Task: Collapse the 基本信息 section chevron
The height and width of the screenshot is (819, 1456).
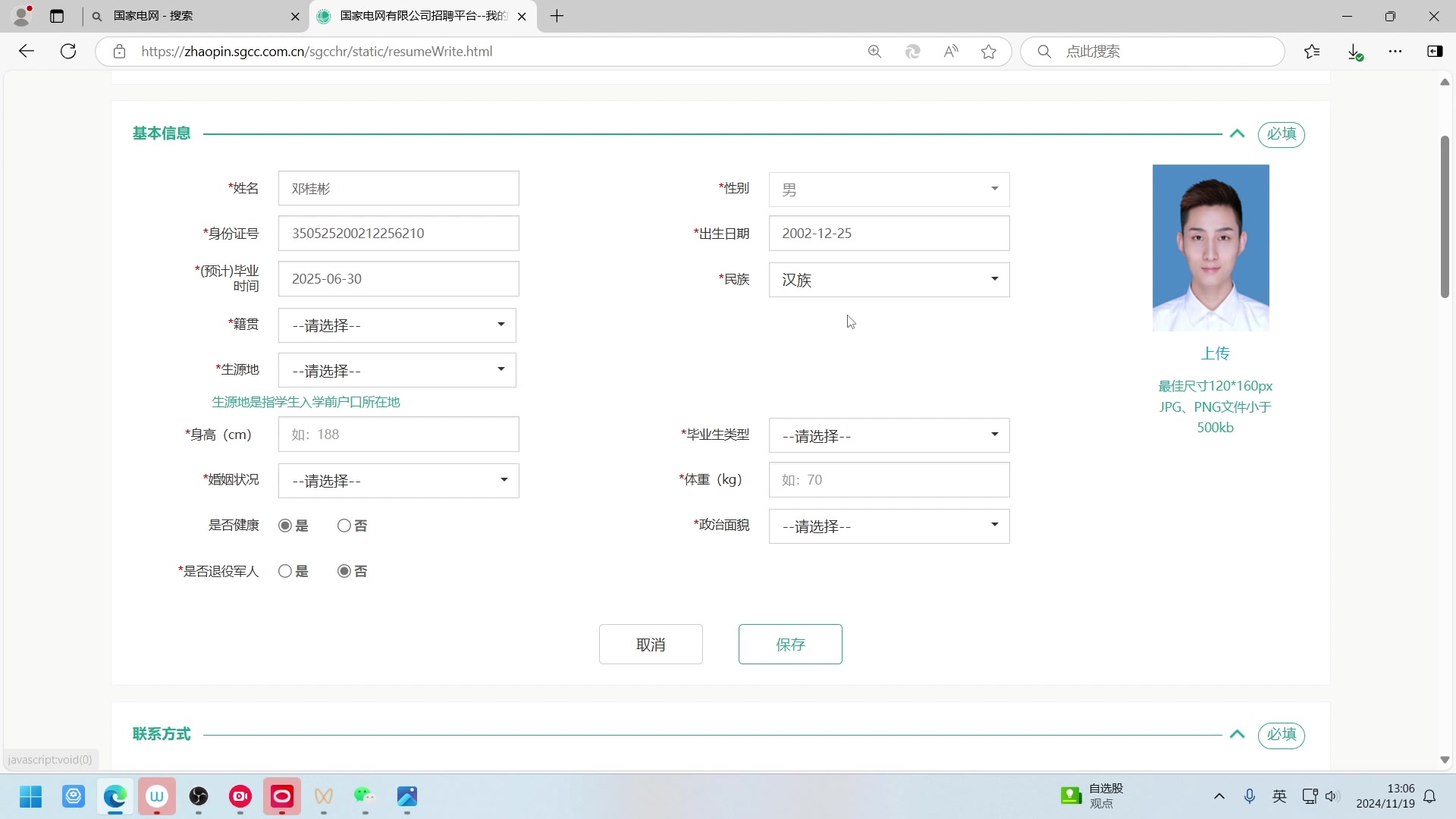Action: [x=1237, y=133]
